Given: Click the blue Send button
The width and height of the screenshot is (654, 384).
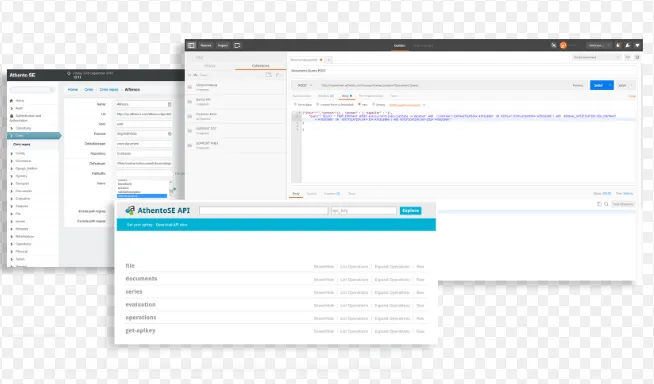Looking at the screenshot, I should [599, 85].
